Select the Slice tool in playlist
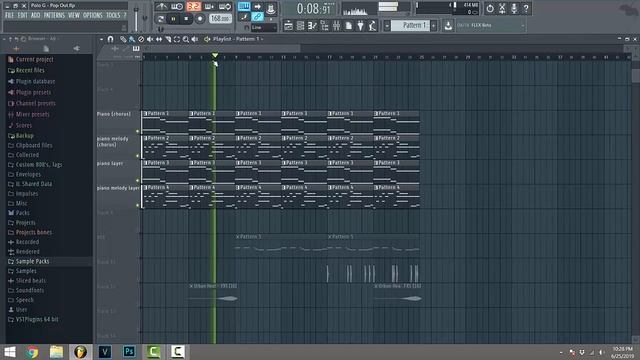 (x=168, y=39)
